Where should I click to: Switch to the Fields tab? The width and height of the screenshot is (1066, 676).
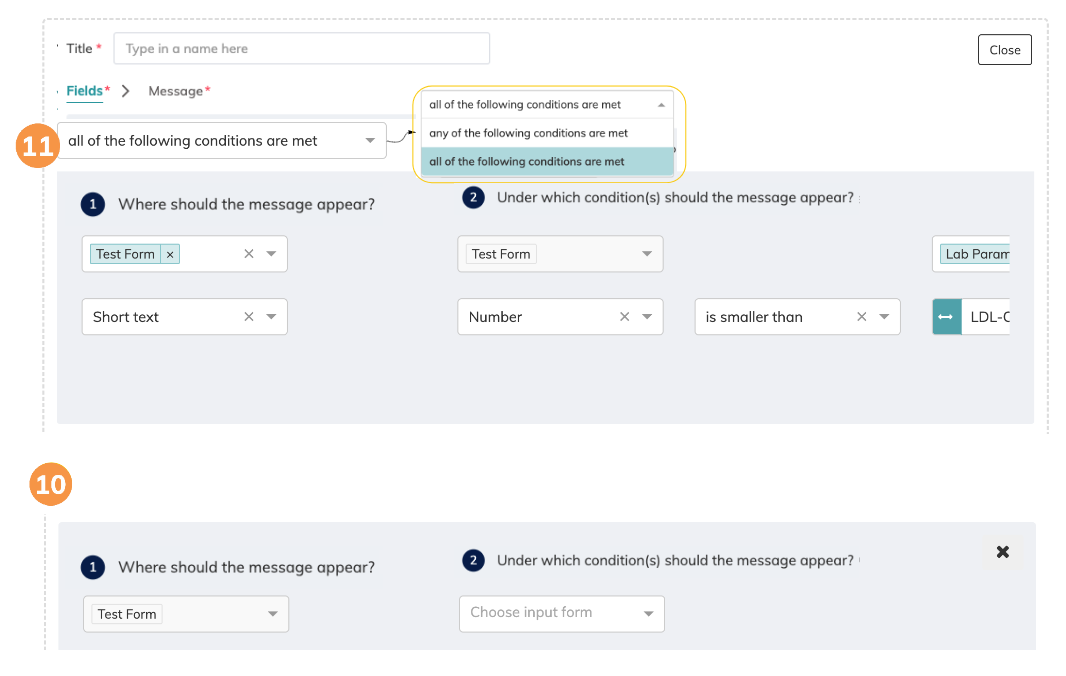click(85, 91)
